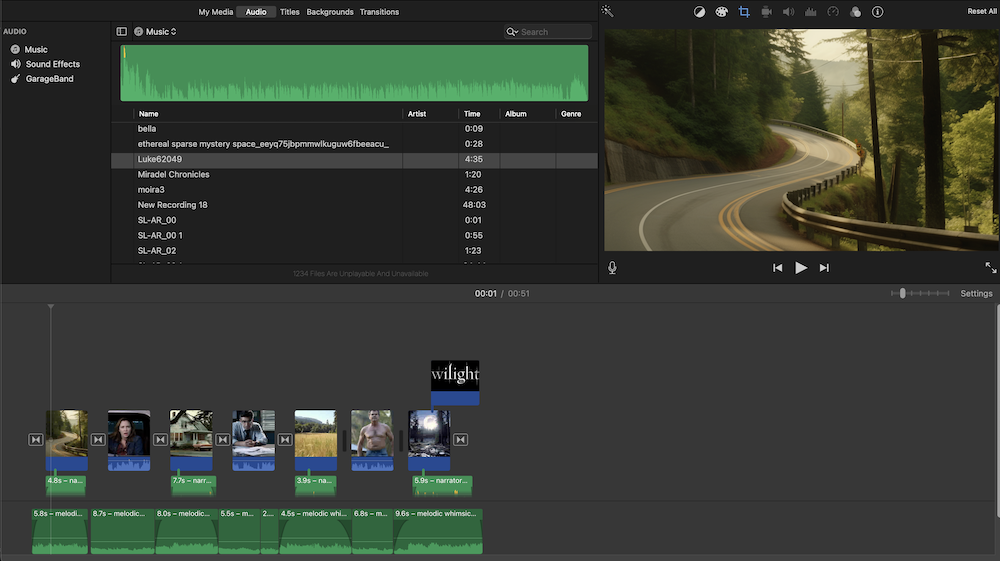The image size is (1000, 561).
Task: Click transition between road and woman clips
Action: pyautogui.click(x=98, y=439)
